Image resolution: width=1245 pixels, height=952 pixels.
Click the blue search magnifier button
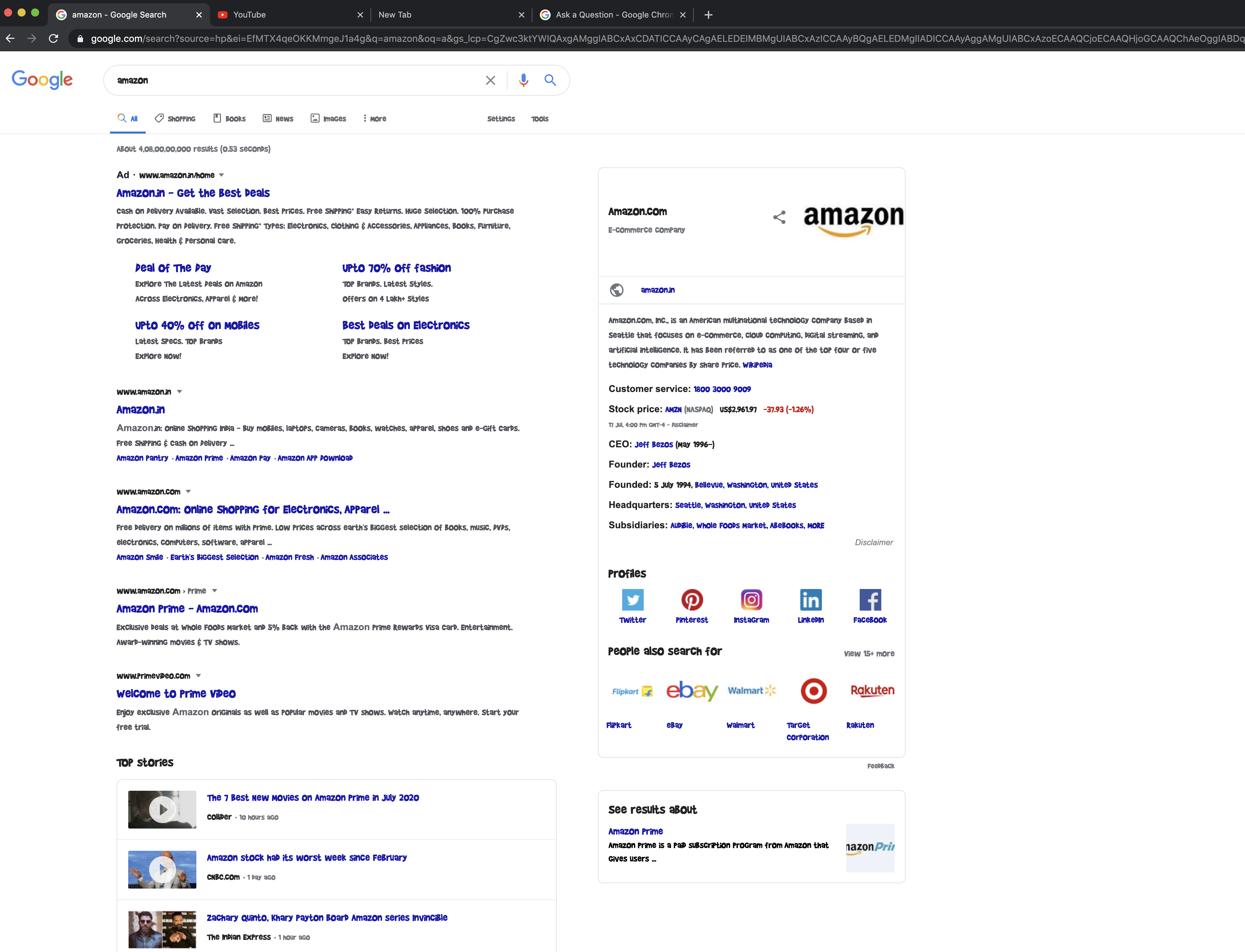coord(550,81)
